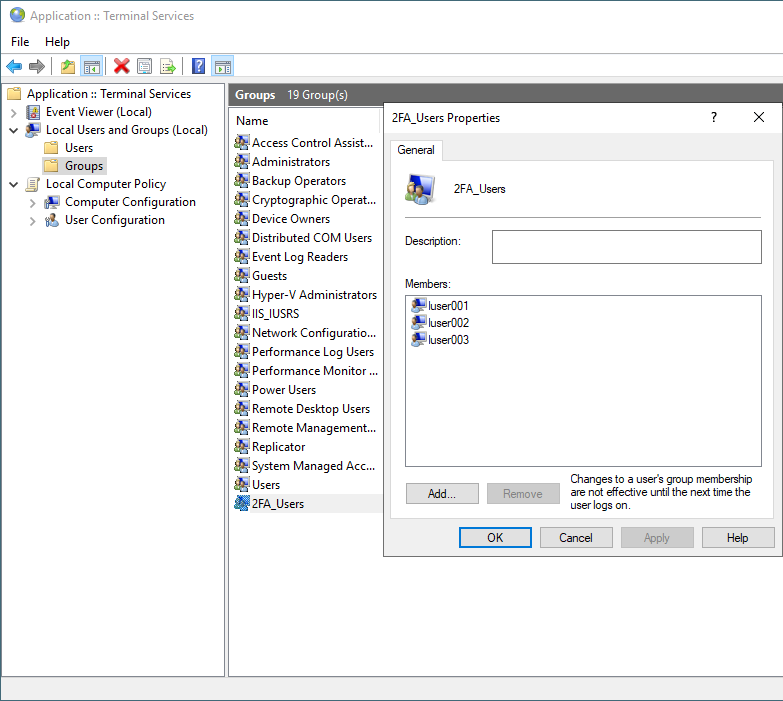The image size is (783, 701).
Task: Click the Description text field
Action: 626,247
